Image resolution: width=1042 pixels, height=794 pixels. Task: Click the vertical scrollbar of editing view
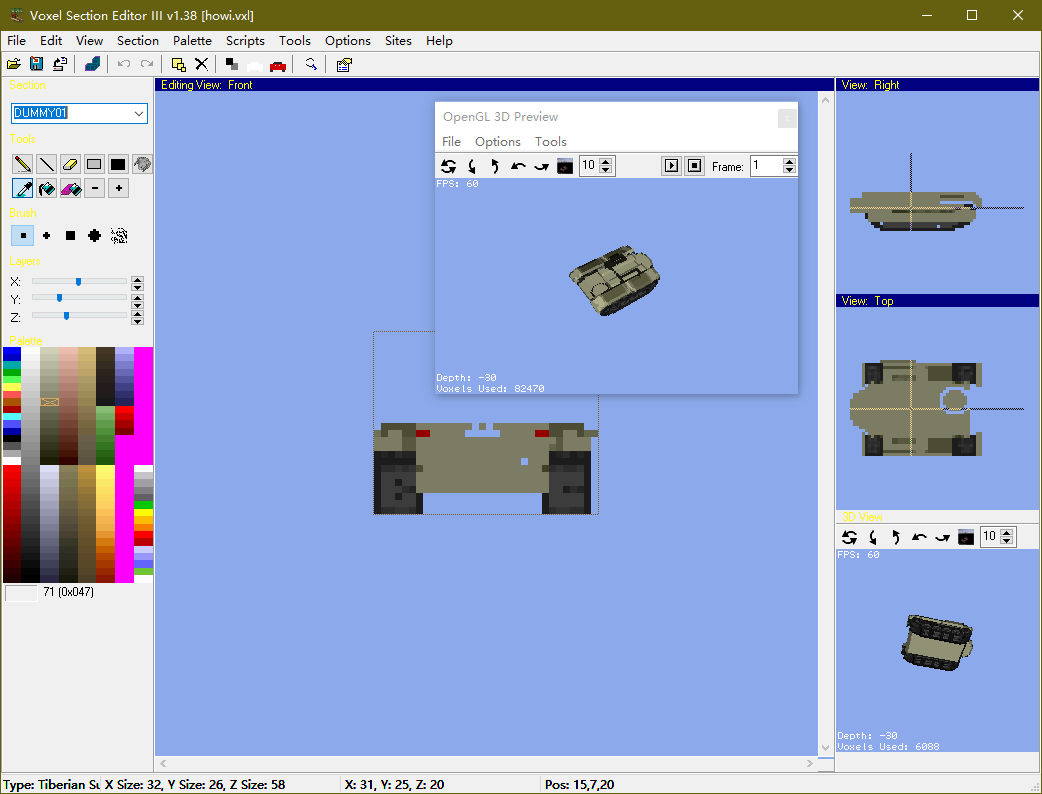pyautogui.click(x=825, y=423)
